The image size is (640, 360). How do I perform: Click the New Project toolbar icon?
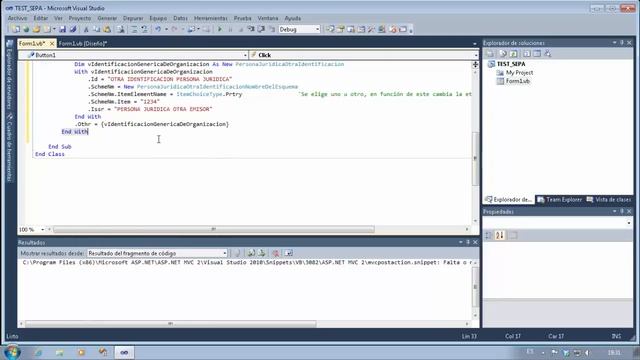coord(16,29)
